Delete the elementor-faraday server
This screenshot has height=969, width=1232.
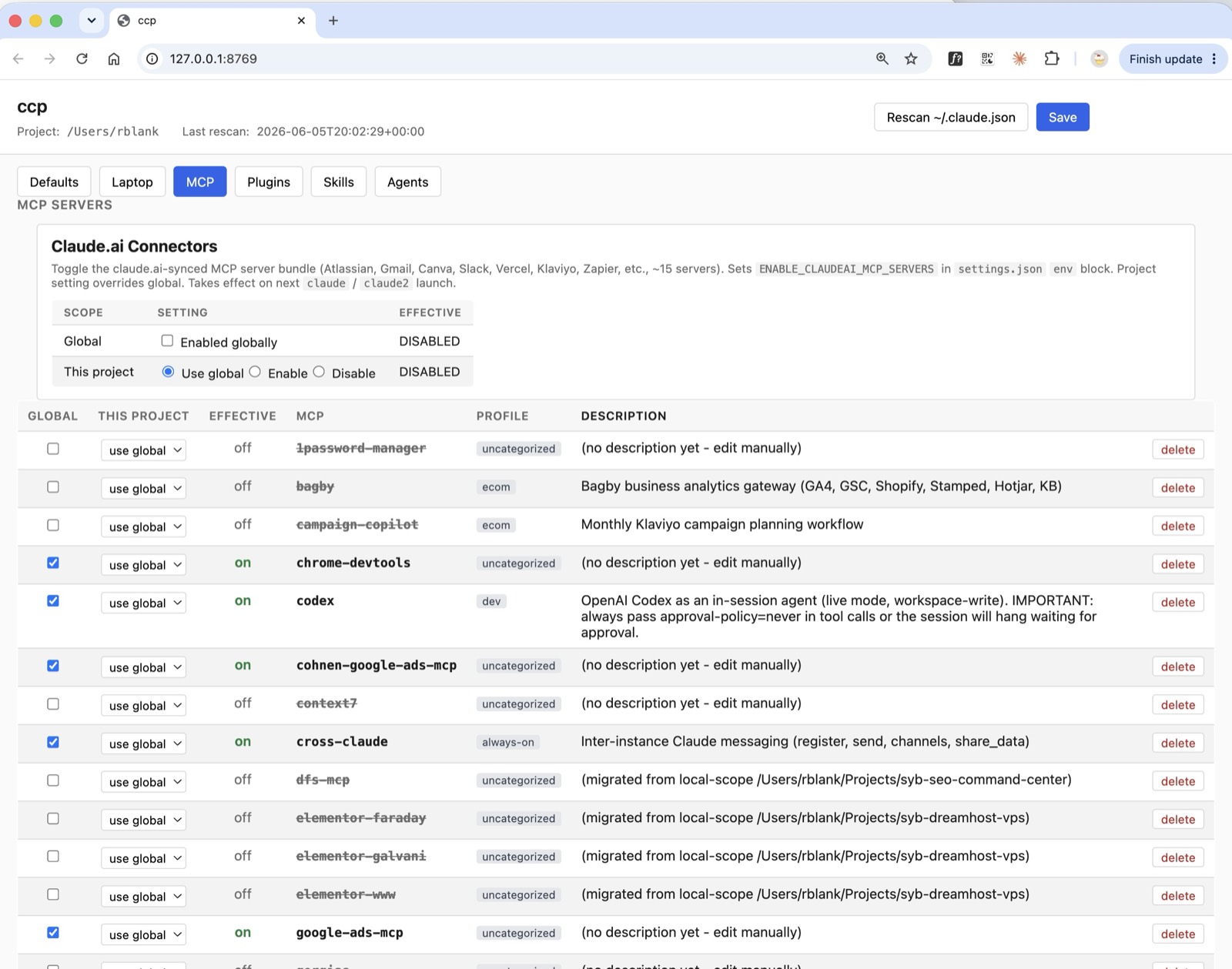point(1178,820)
